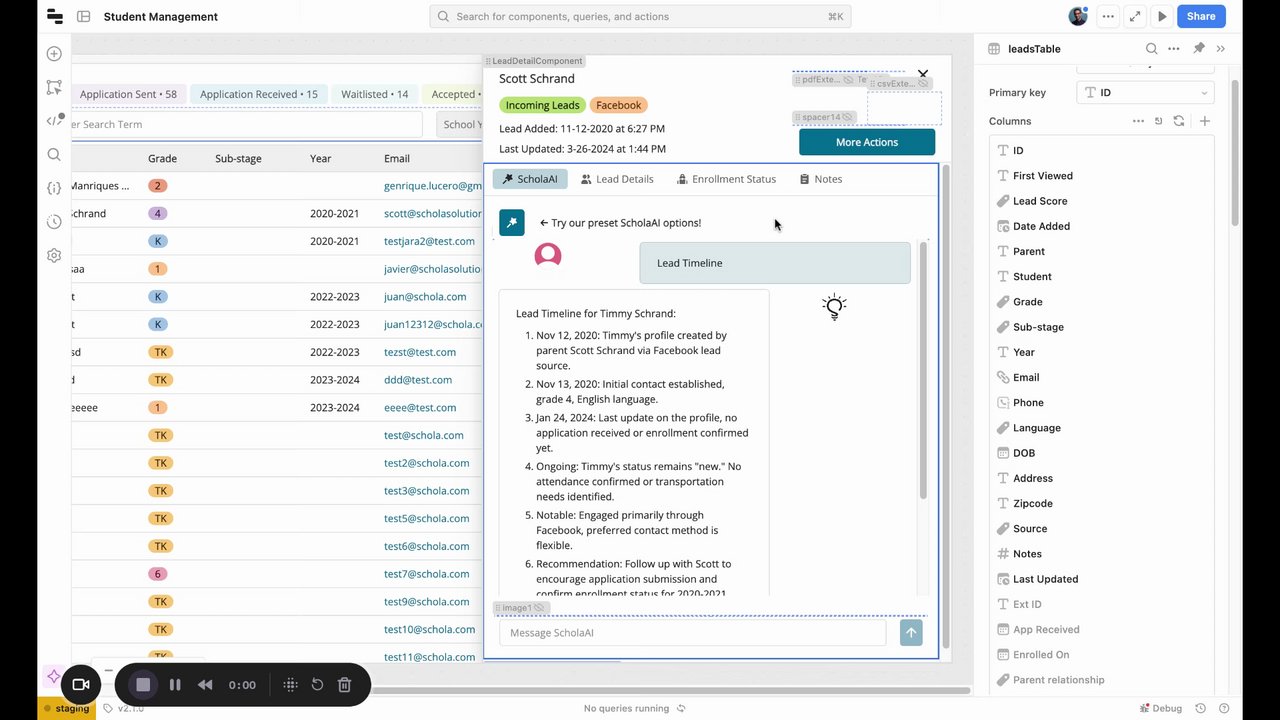Viewport: 1280px width, 720px height.
Task: Click the Search Term input field
Action: coord(247,124)
